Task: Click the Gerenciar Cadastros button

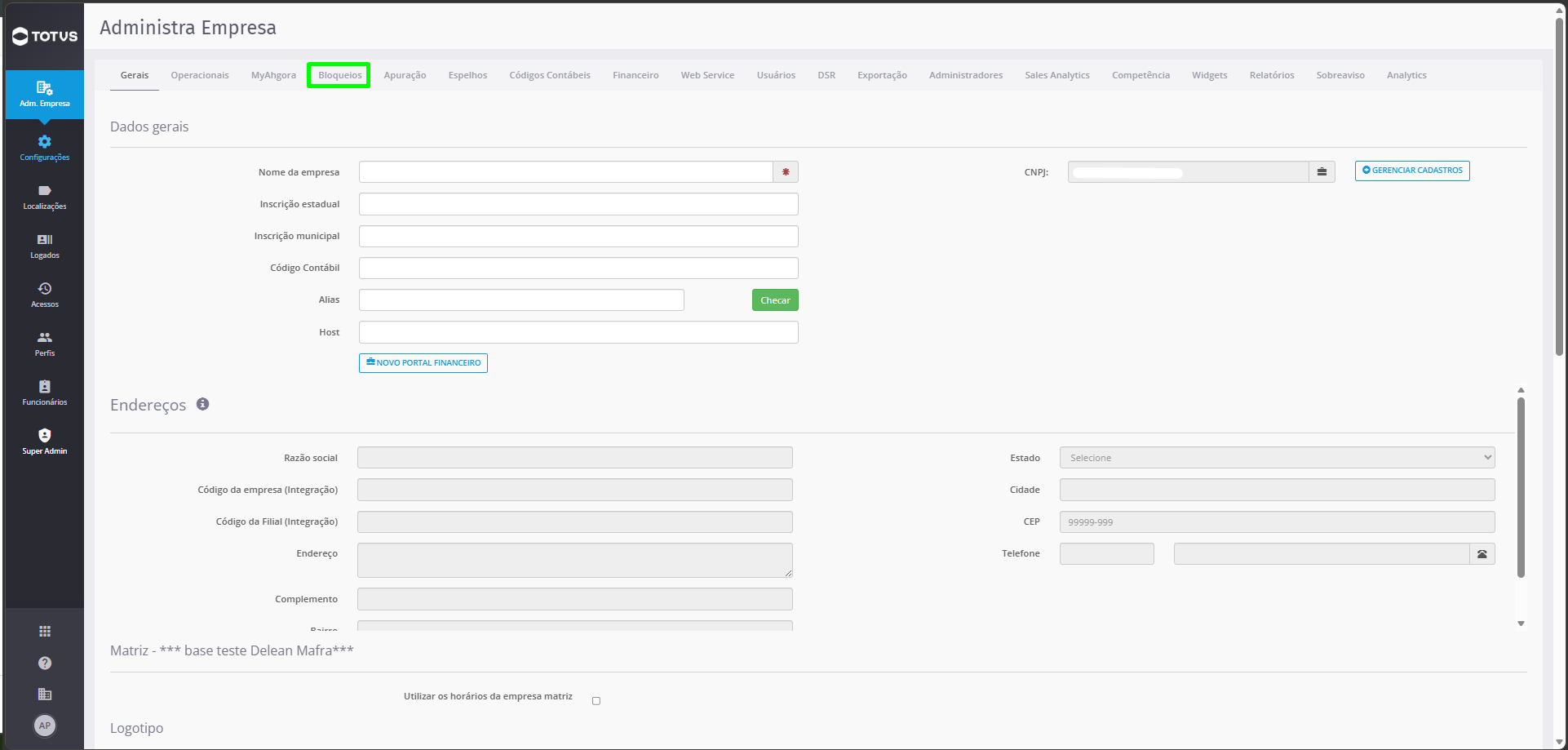Action: [1412, 171]
